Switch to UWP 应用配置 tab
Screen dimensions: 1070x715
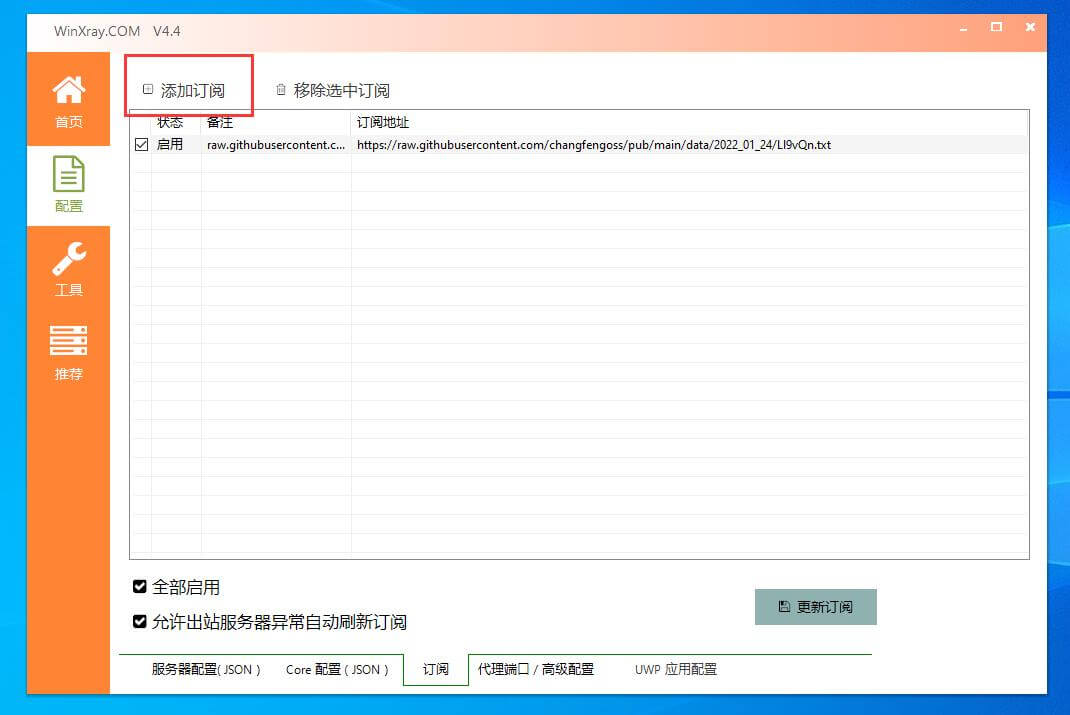coord(676,669)
